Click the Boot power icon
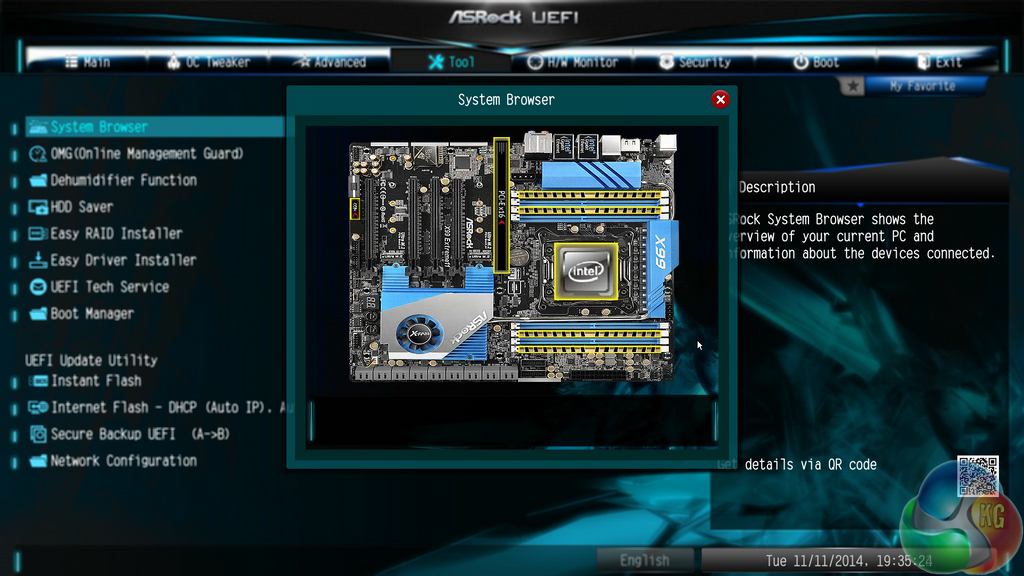The image size is (1024, 576). coord(801,62)
